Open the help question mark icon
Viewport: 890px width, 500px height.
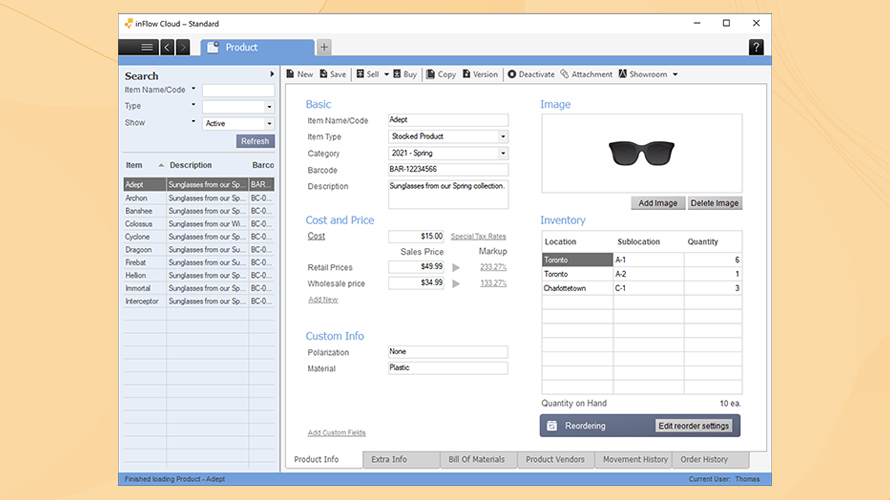(x=756, y=47)
